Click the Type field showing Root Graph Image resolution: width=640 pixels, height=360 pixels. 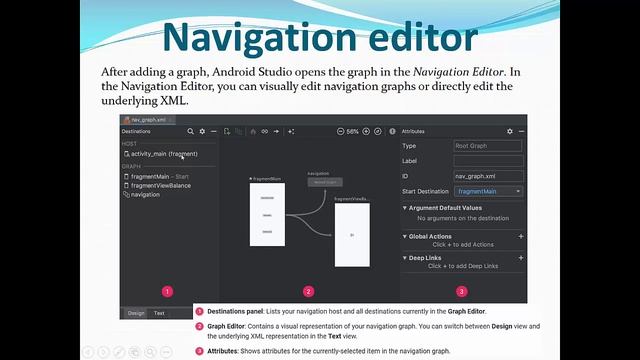coord(488,146)
